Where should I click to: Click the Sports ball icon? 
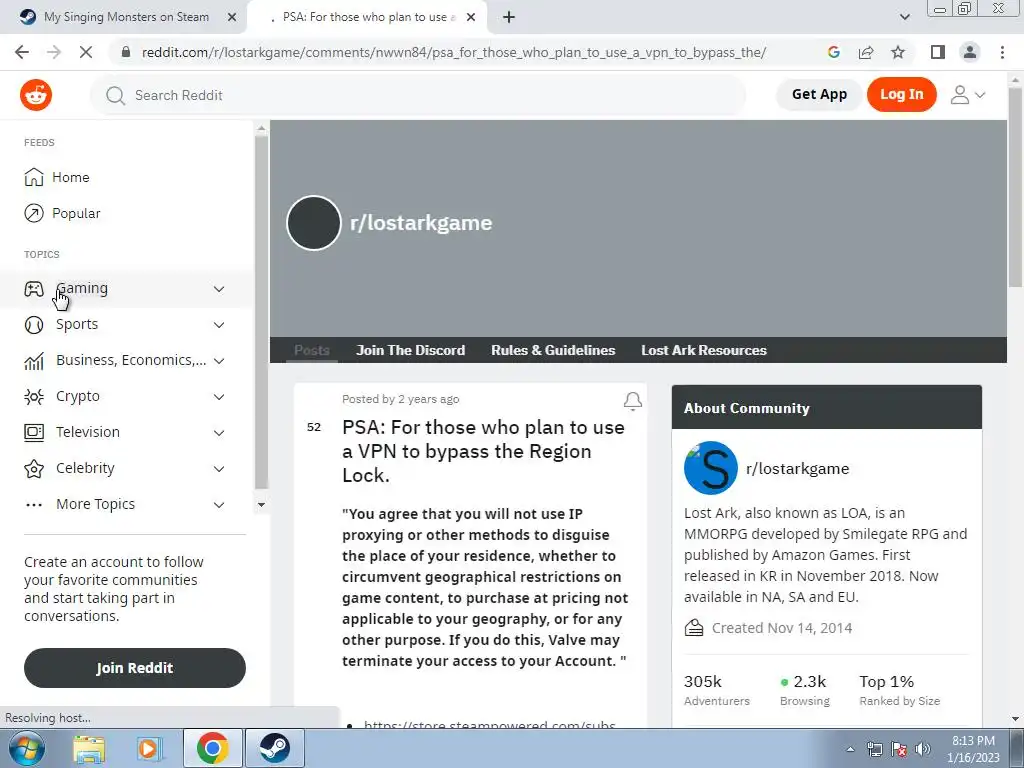[x=34, y=325]
